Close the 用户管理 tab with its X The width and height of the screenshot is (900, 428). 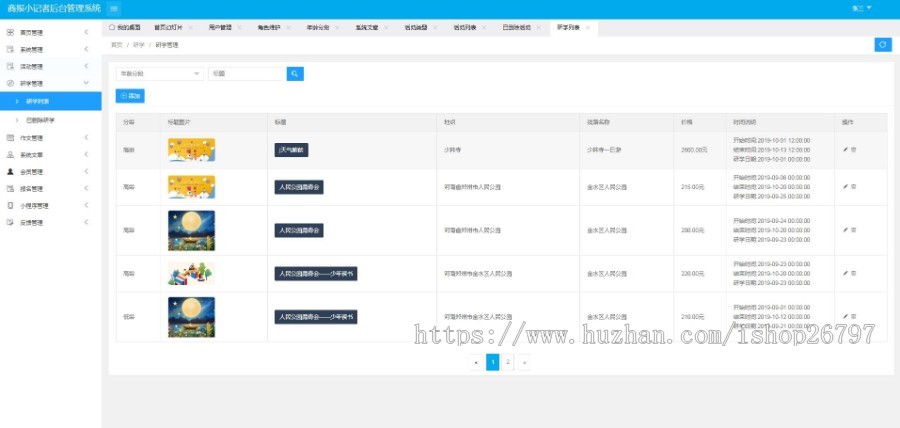[239, 28]
